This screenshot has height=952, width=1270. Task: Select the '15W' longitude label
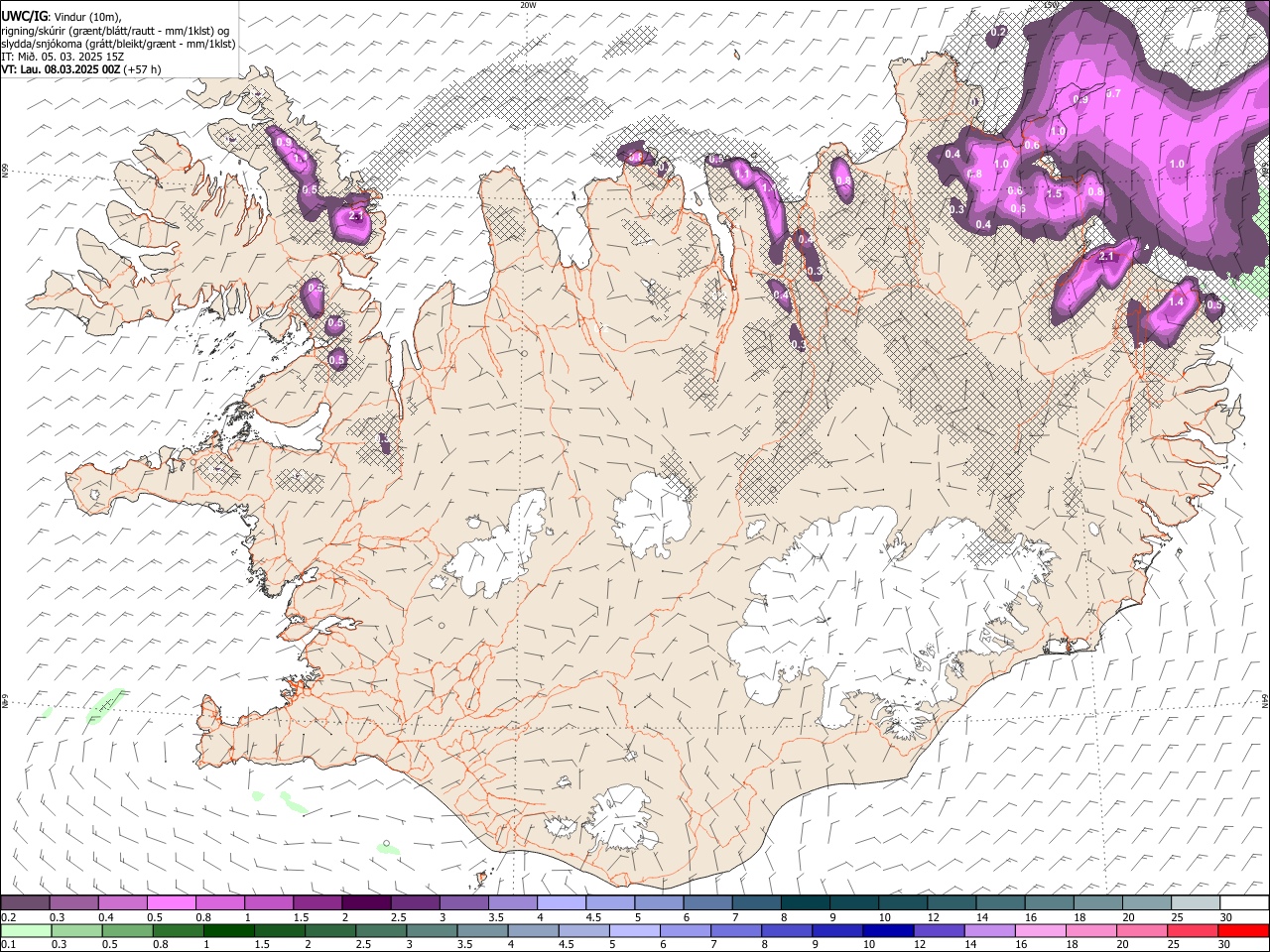tap(1052, 5)
